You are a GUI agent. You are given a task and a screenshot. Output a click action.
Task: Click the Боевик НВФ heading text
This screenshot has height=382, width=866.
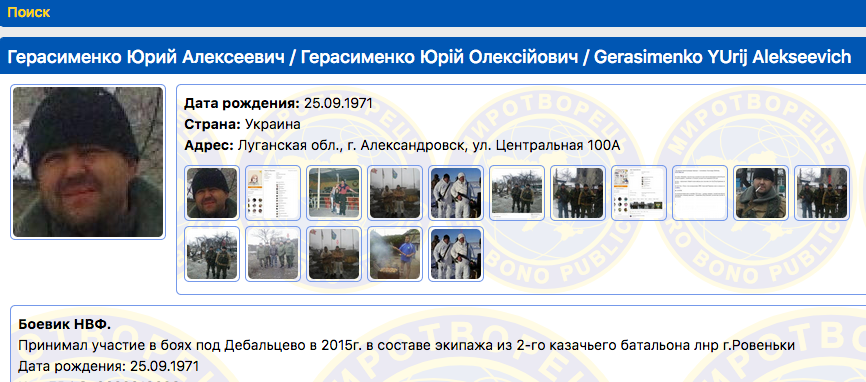pyautogui.click(x=64, y=325)
